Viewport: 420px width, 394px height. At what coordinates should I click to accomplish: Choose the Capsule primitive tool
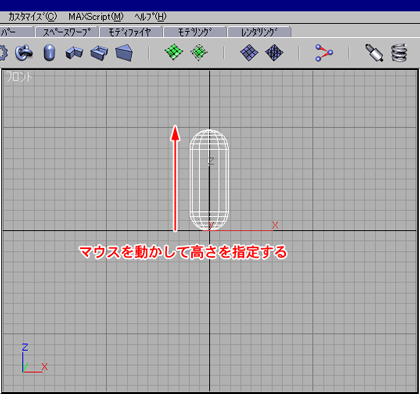(x=49, y=53)
